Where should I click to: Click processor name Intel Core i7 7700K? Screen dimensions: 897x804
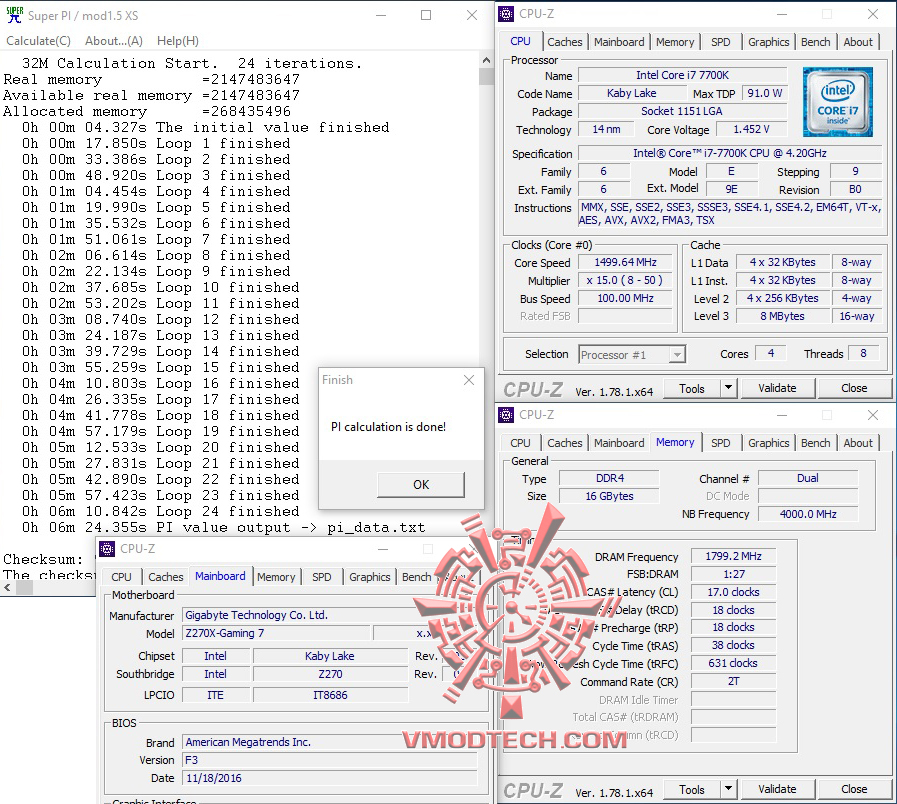click(682, 75)
